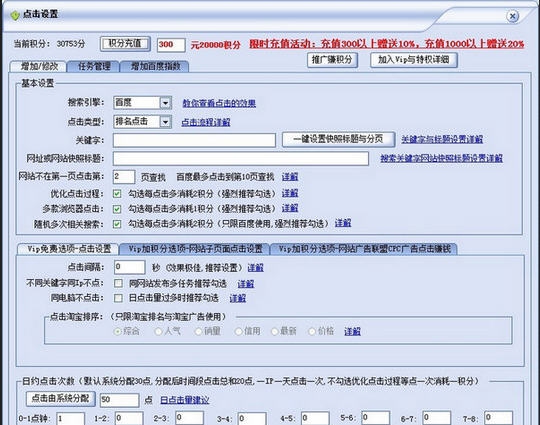
Task: Click the 加入Vip与特权详细 button
Action: pos(414,60)
